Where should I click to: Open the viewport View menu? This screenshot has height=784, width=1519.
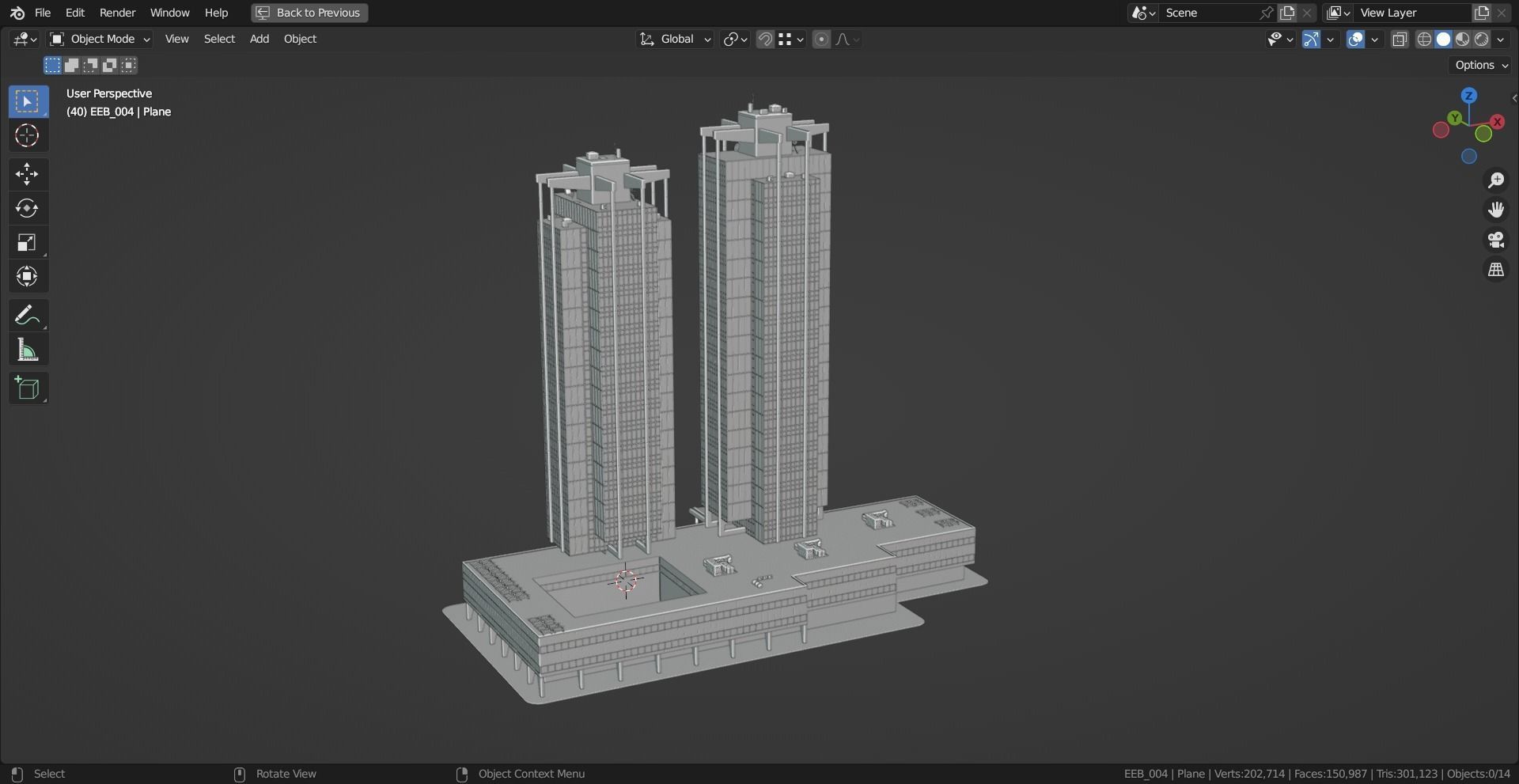[x=176, y=39]
